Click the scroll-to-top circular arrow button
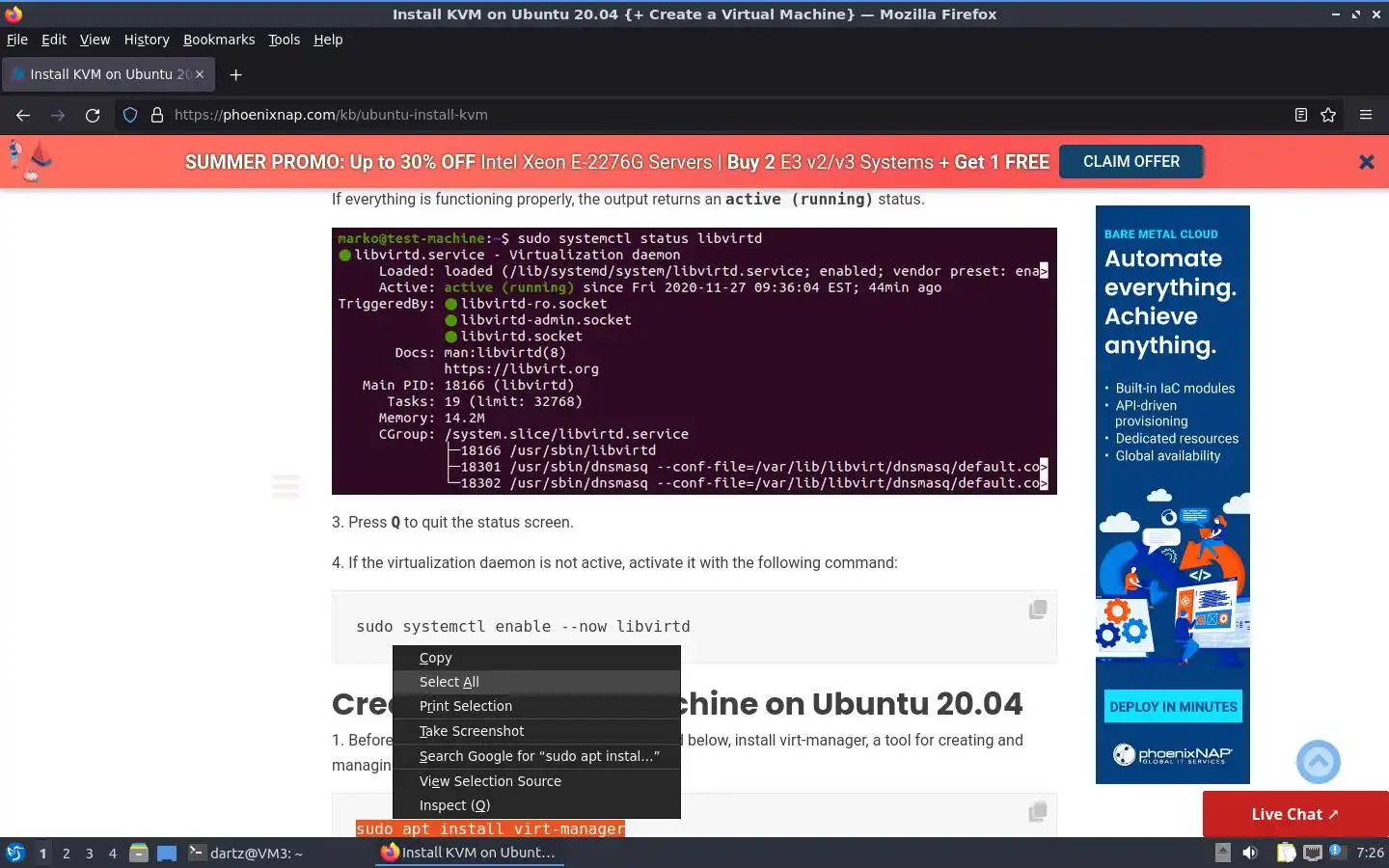Viewport: 1389px width, 868px height. click(1319, 762)
